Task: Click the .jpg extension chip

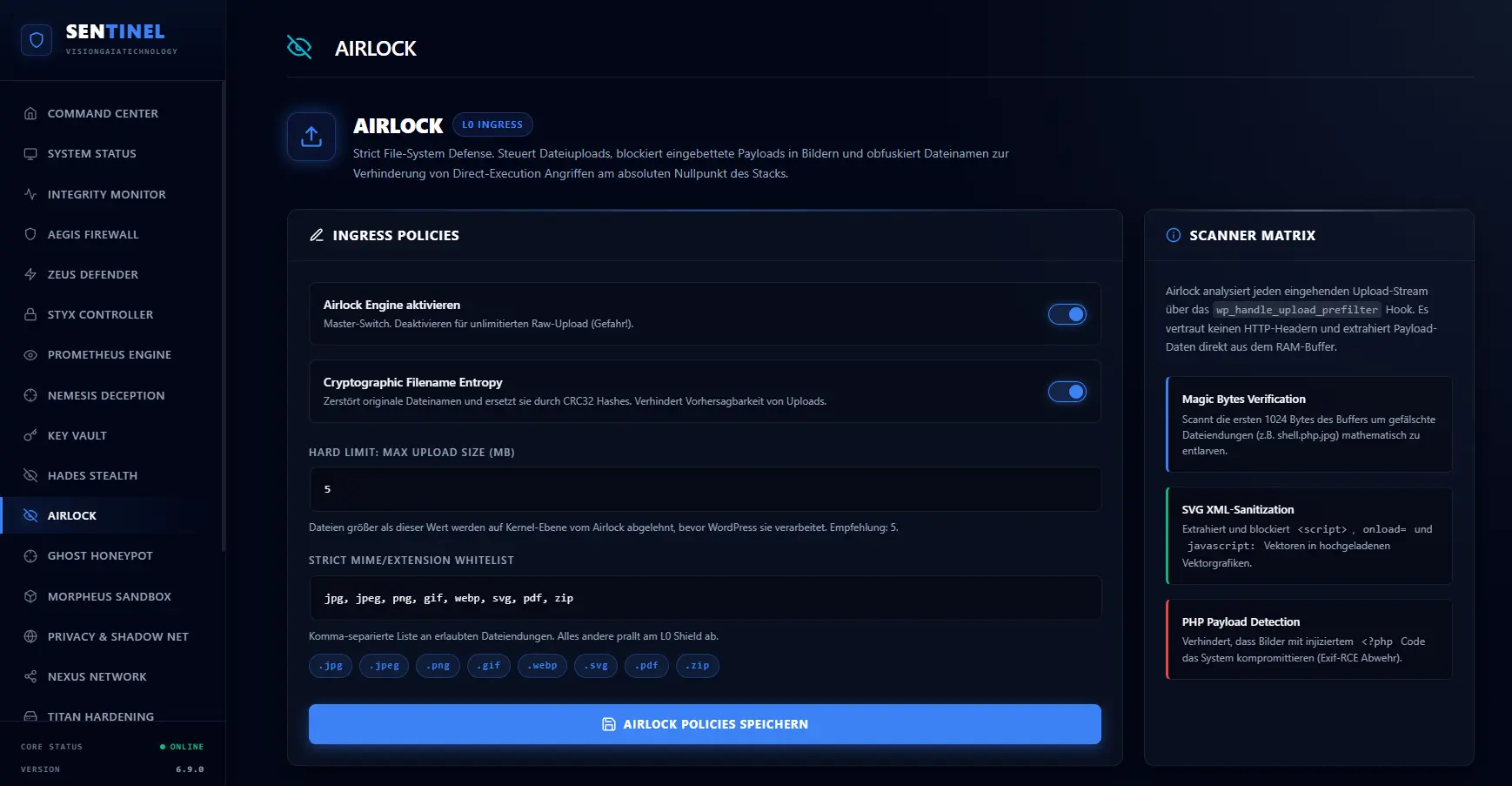Action: pos(331,666)
